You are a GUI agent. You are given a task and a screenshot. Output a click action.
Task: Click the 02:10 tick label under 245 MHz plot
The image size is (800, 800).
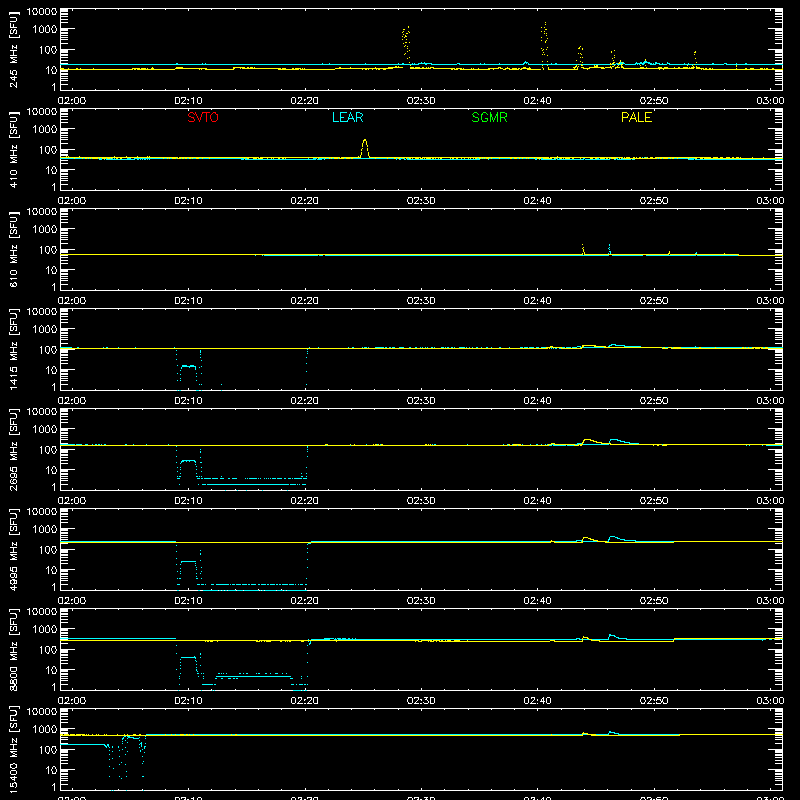click(x=188, y=101)
